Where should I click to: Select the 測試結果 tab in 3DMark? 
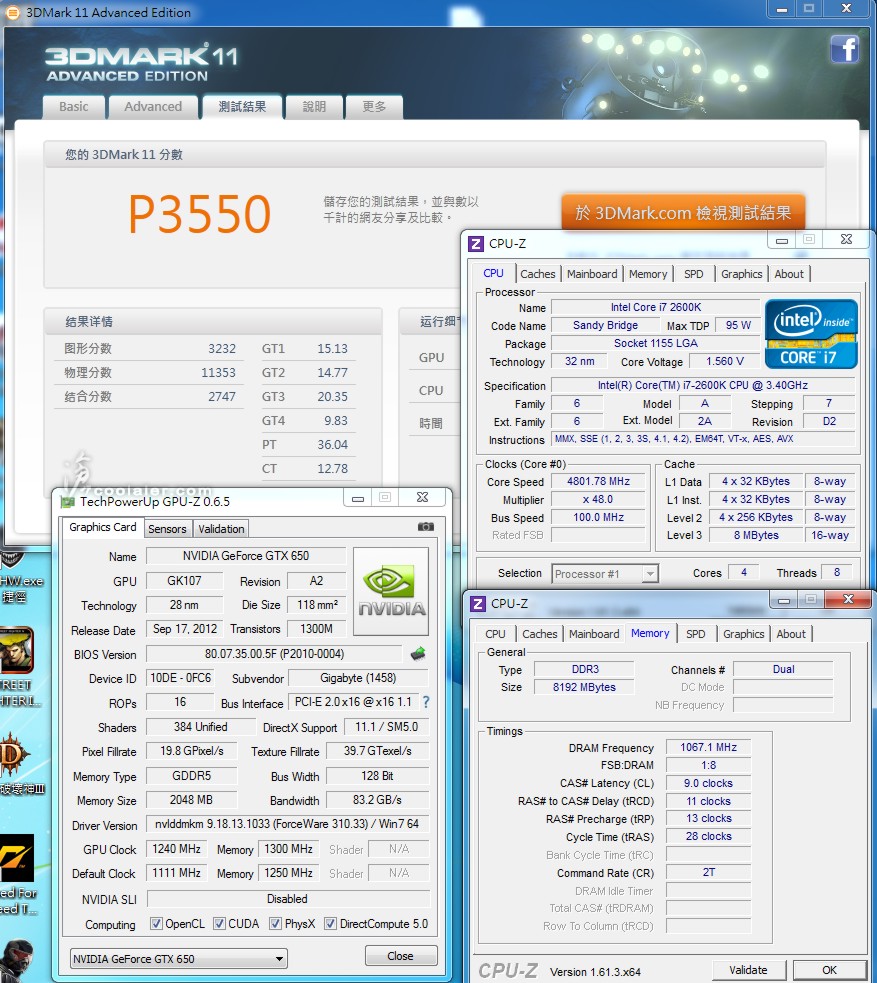[242, 107]
